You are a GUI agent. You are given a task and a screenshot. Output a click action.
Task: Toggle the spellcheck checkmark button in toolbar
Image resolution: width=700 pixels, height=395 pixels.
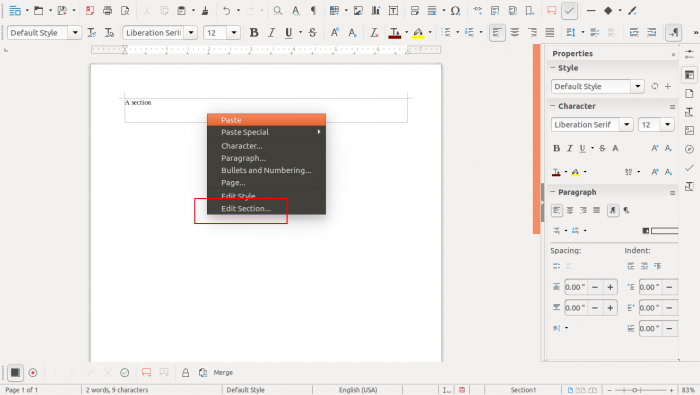tap(569, 11)
